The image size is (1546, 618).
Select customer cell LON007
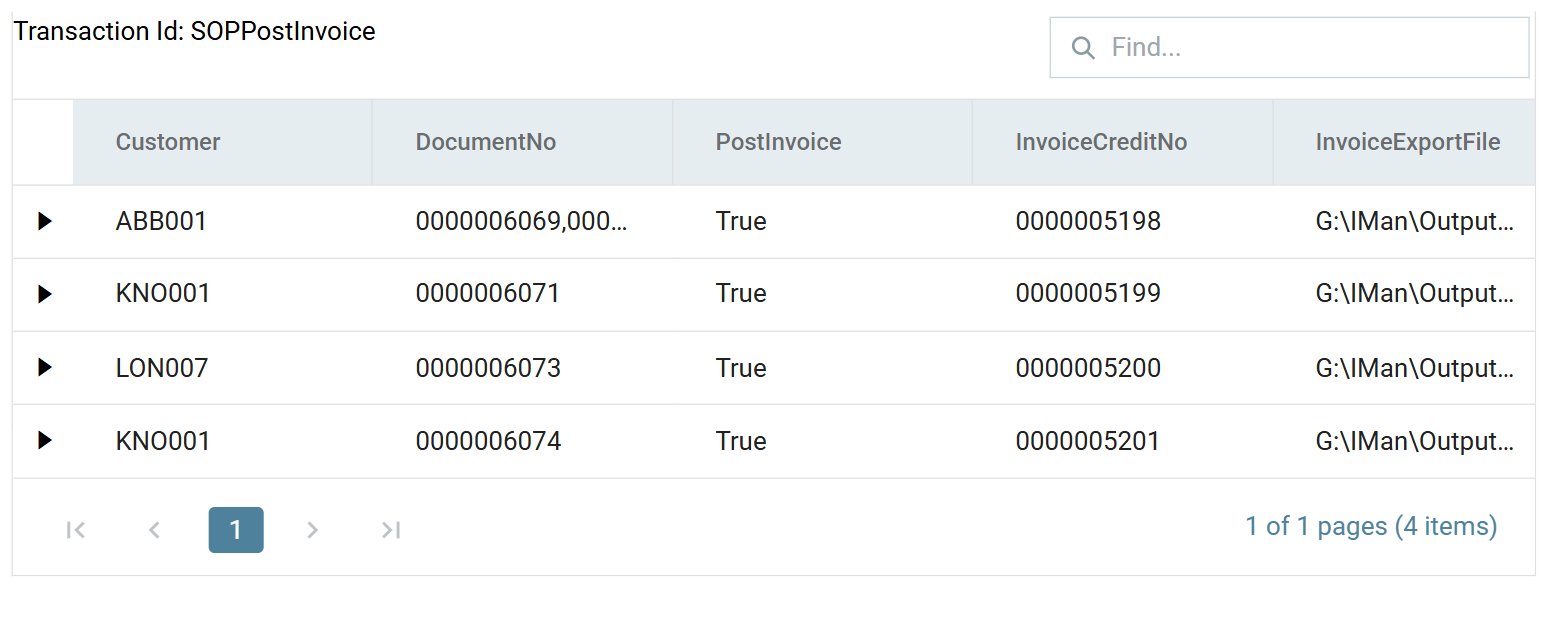pyautogui.click(x=162, y=368)
